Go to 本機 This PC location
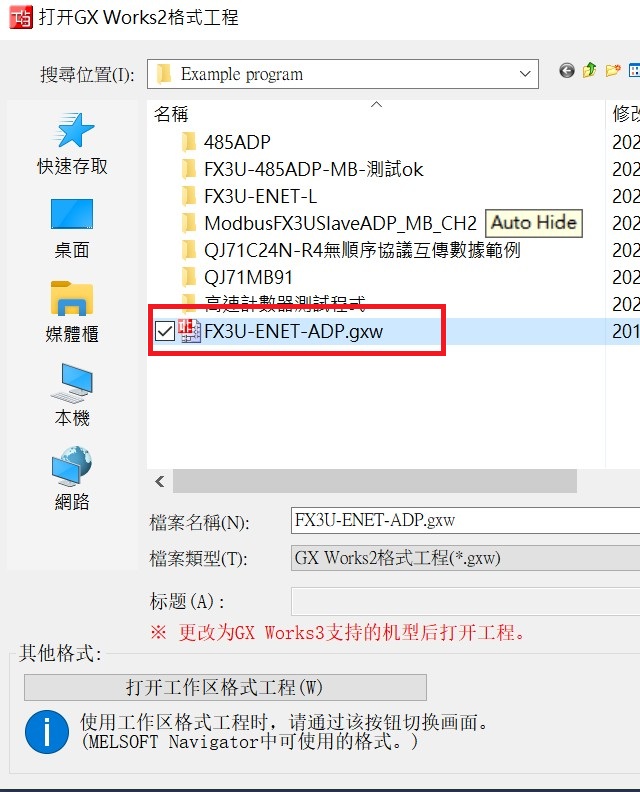Screen dimensions: 640x792 tap(72, 395)
